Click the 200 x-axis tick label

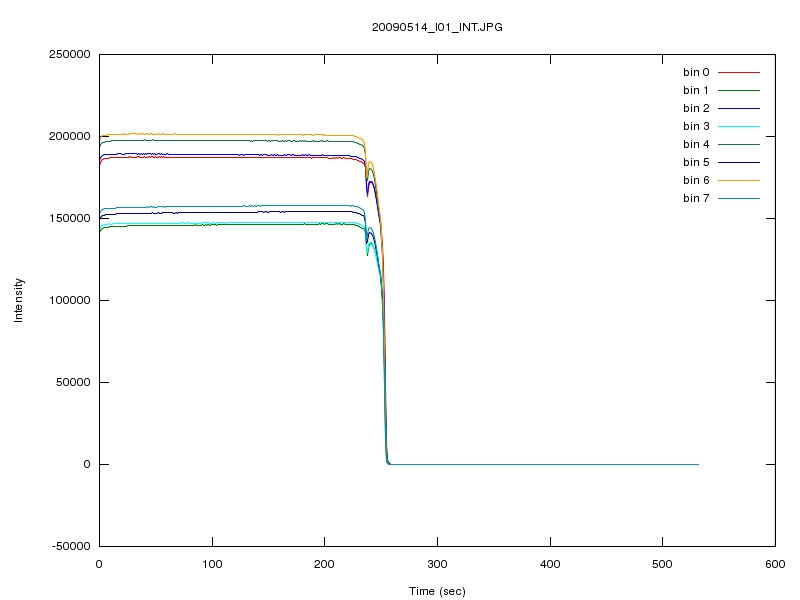[x=324, y=564]
